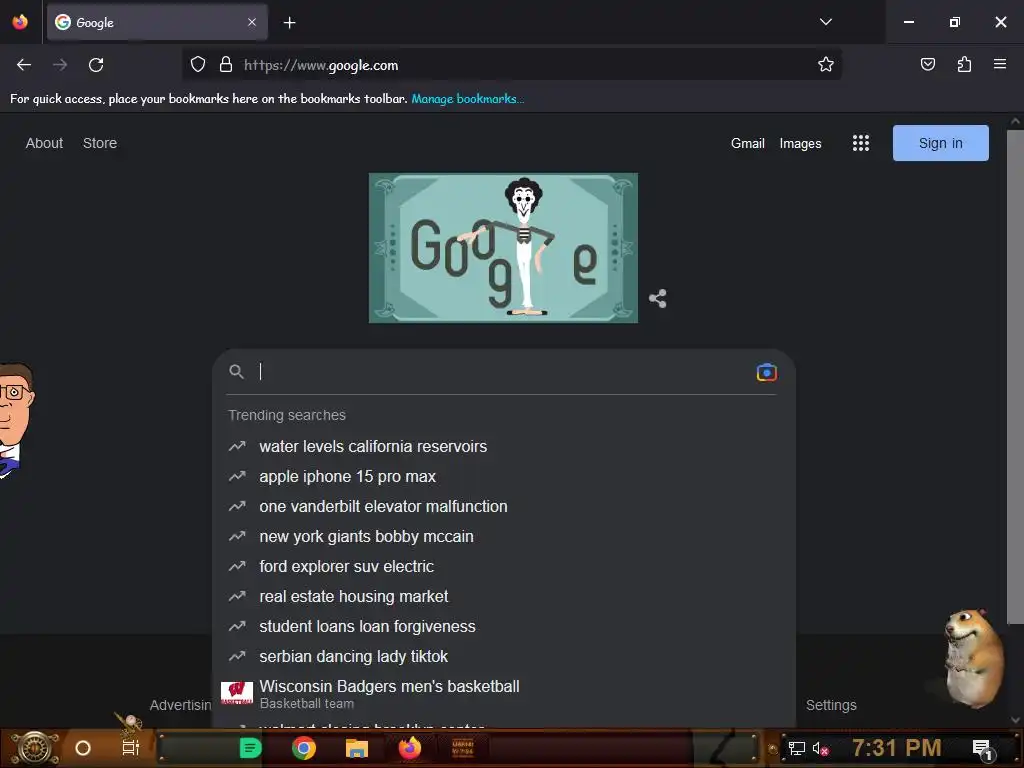Open Task View icon on taskbar
This screenshot has width=1024, height=768.
point(131,748)
